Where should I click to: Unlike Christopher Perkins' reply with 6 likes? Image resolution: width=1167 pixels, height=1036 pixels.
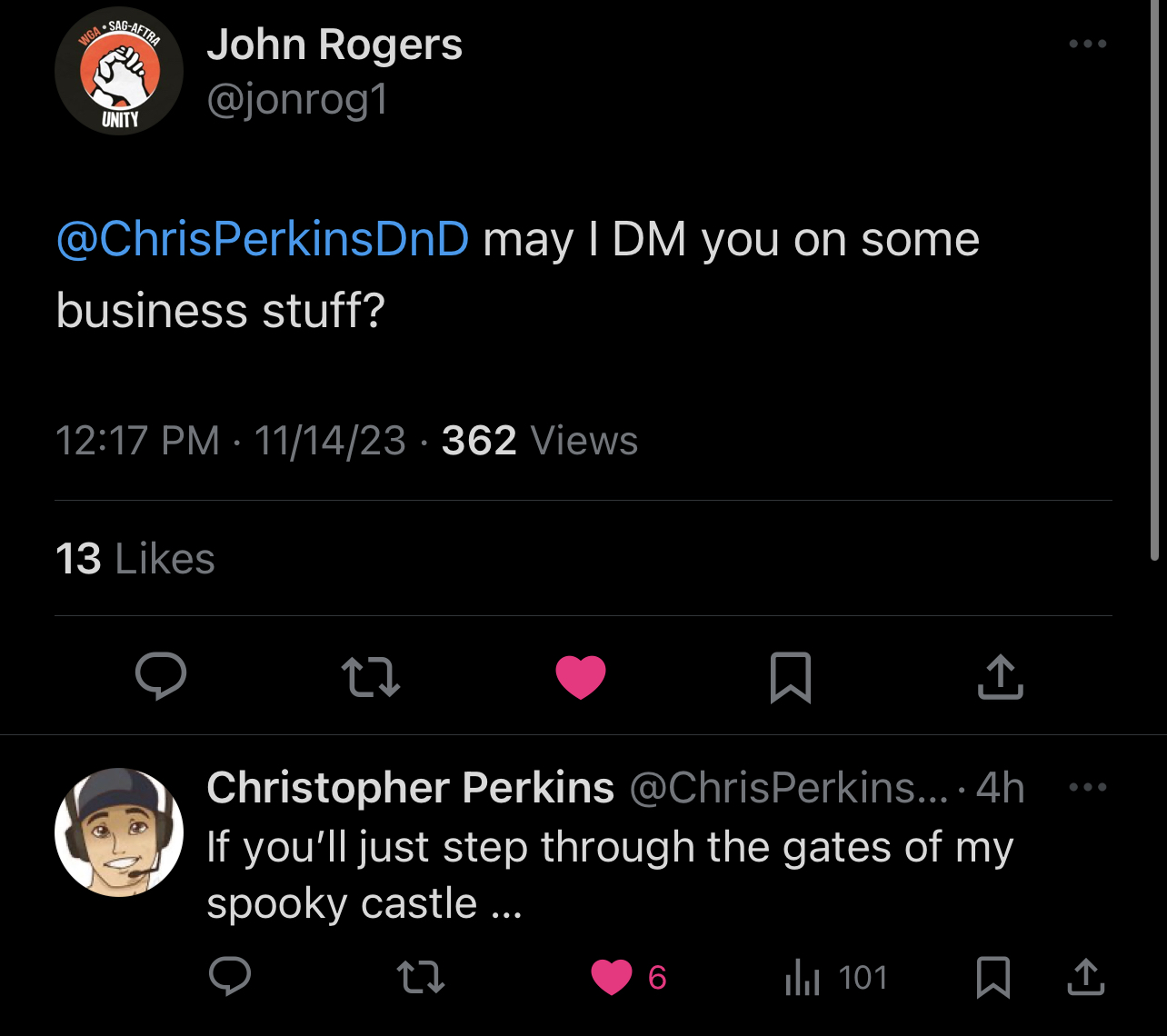click(612, 977)
